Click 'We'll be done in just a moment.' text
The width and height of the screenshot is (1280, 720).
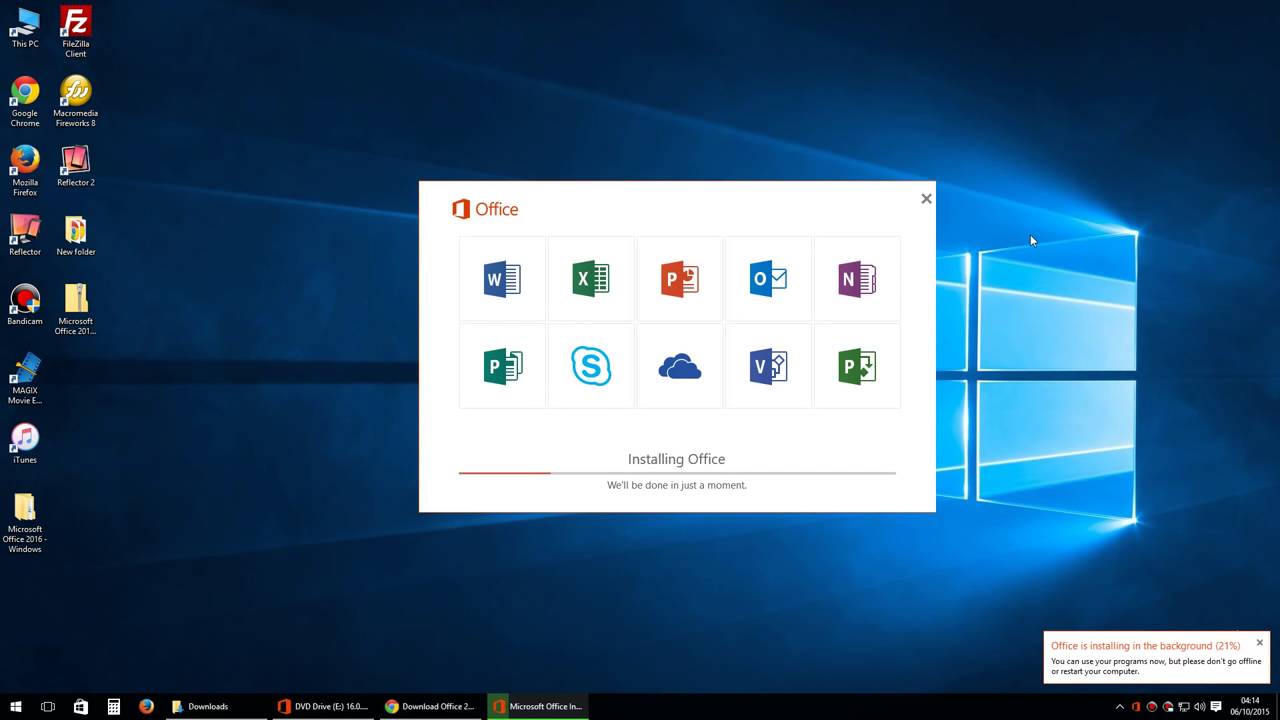pyautogui.click(x=677, y=485)
